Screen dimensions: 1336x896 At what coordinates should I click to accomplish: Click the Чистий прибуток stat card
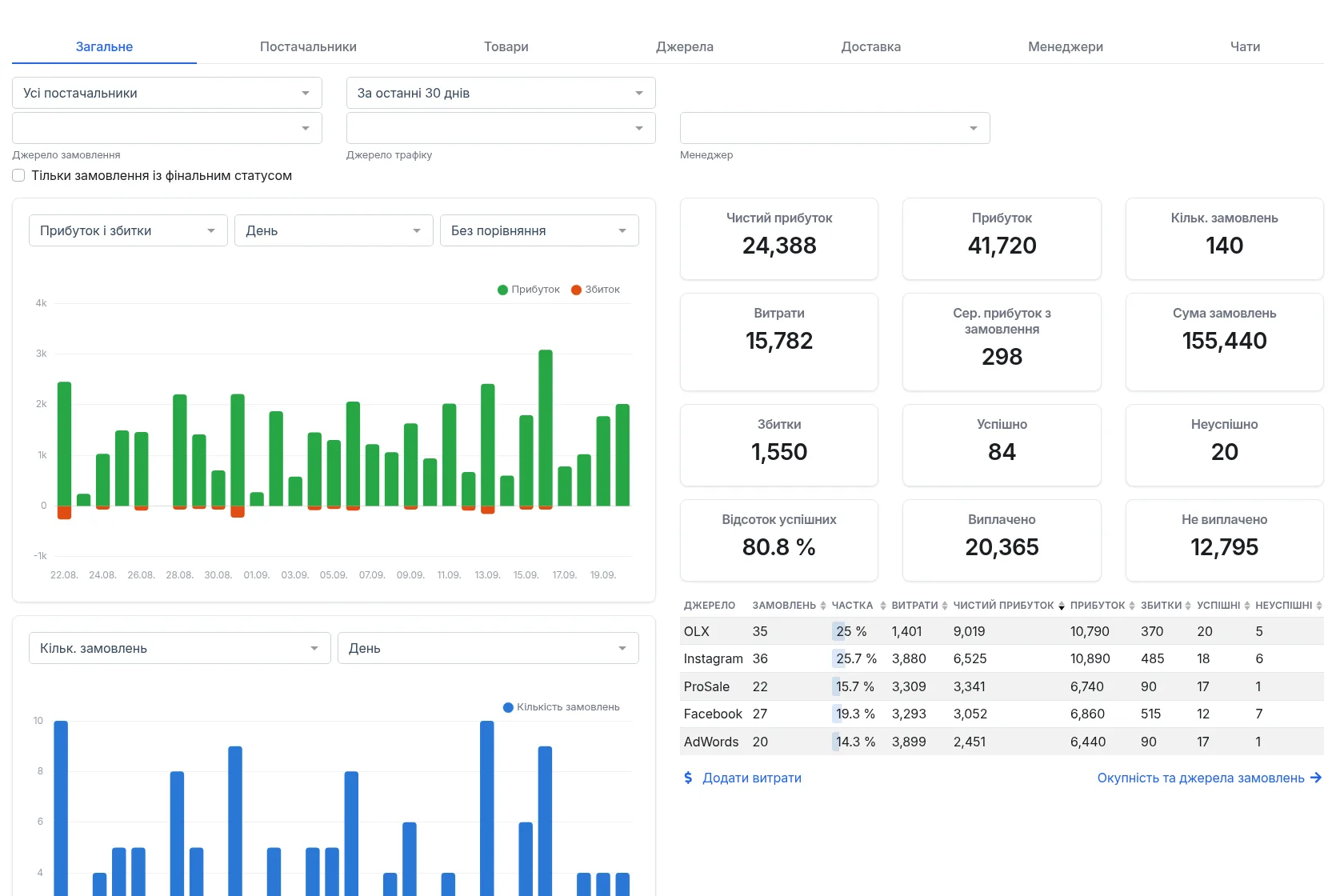tap(779, 238)
